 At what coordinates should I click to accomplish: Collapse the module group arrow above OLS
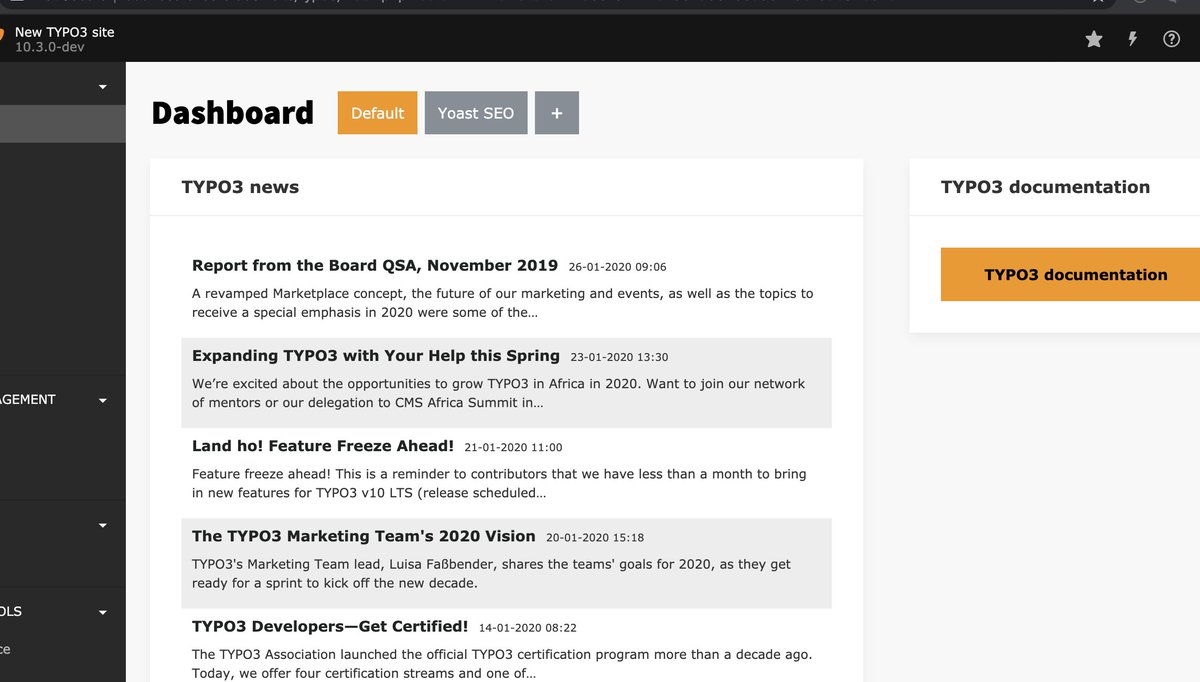click(103, 525)
